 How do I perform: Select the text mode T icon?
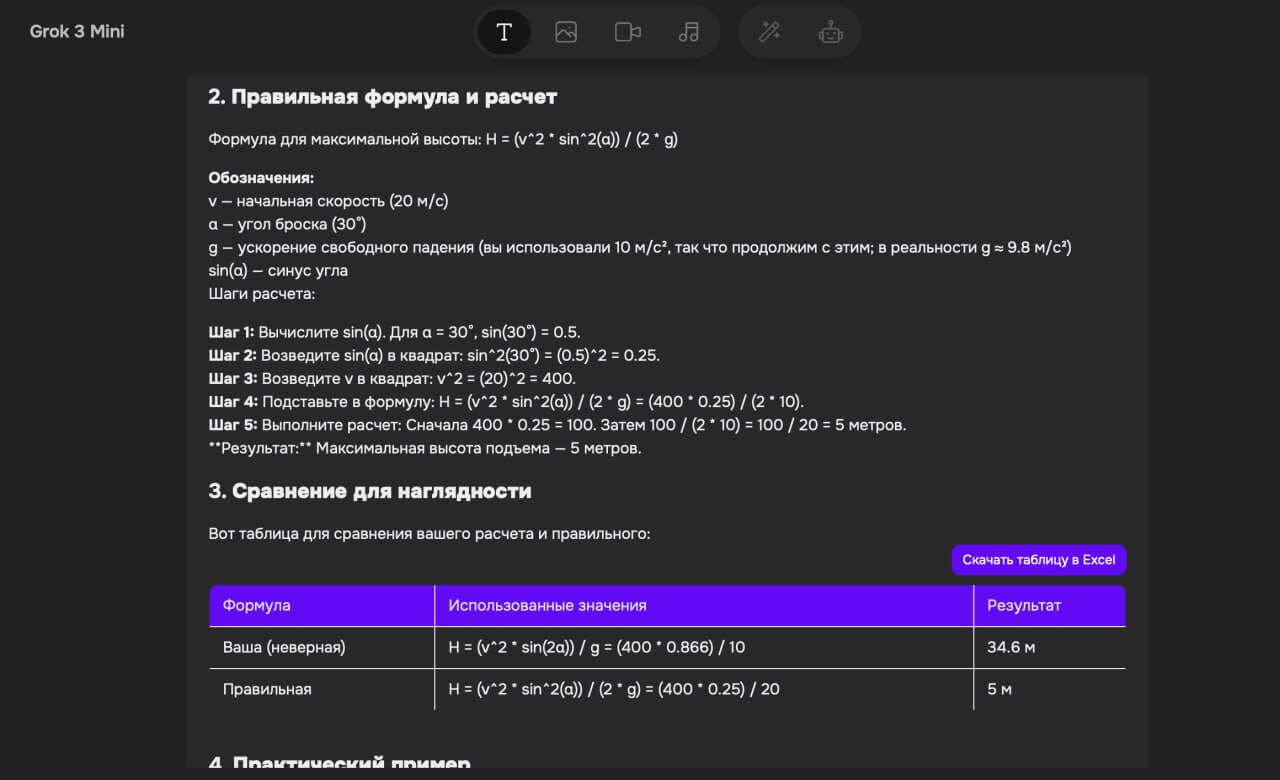pos(504,32)
